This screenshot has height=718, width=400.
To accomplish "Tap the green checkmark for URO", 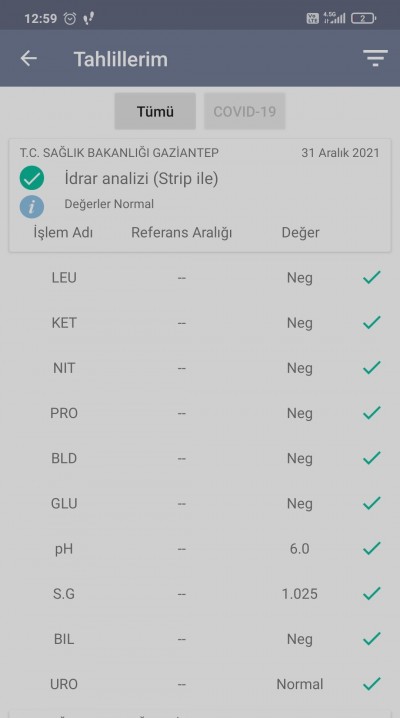I will click(x=372, y=684).
